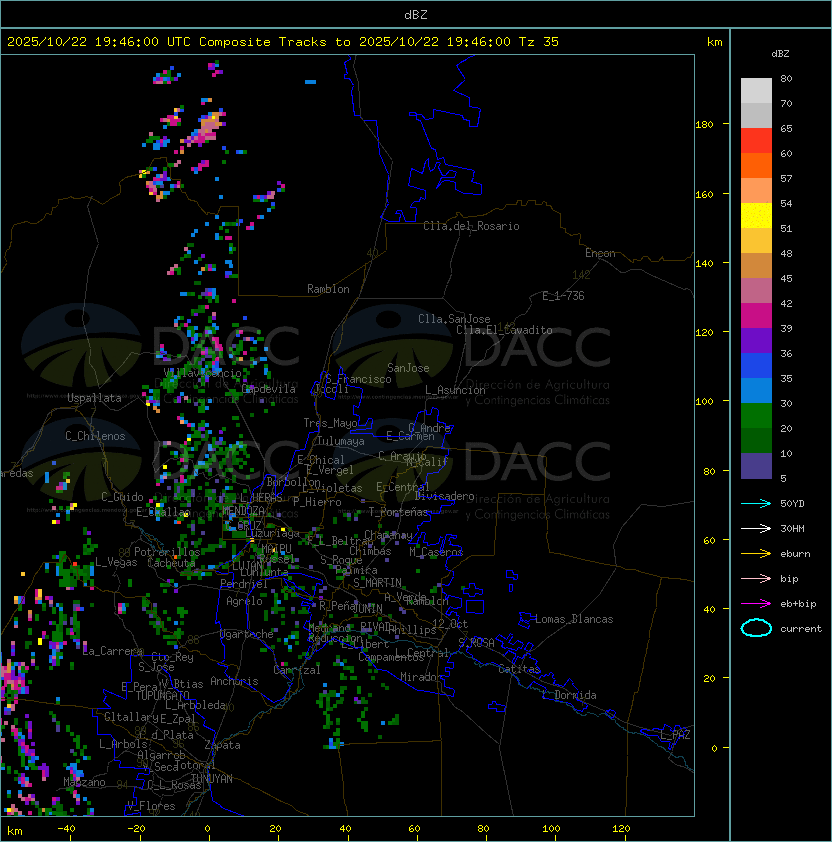Select the 80 dBZ light gray swatch
The width and height of the screenshot is (832, 842).
point(756,90)
